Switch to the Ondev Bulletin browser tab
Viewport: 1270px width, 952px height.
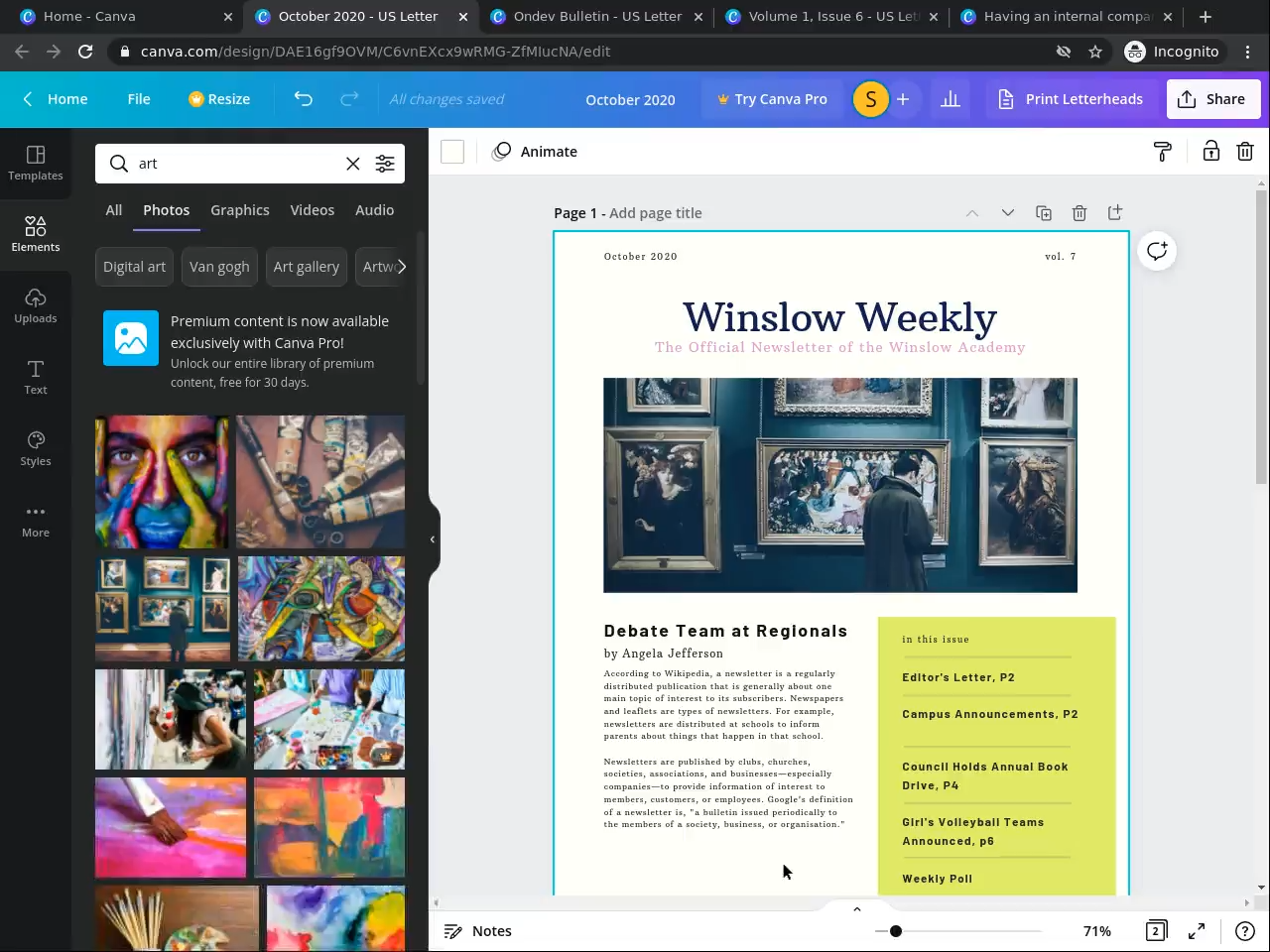(596, 17)
